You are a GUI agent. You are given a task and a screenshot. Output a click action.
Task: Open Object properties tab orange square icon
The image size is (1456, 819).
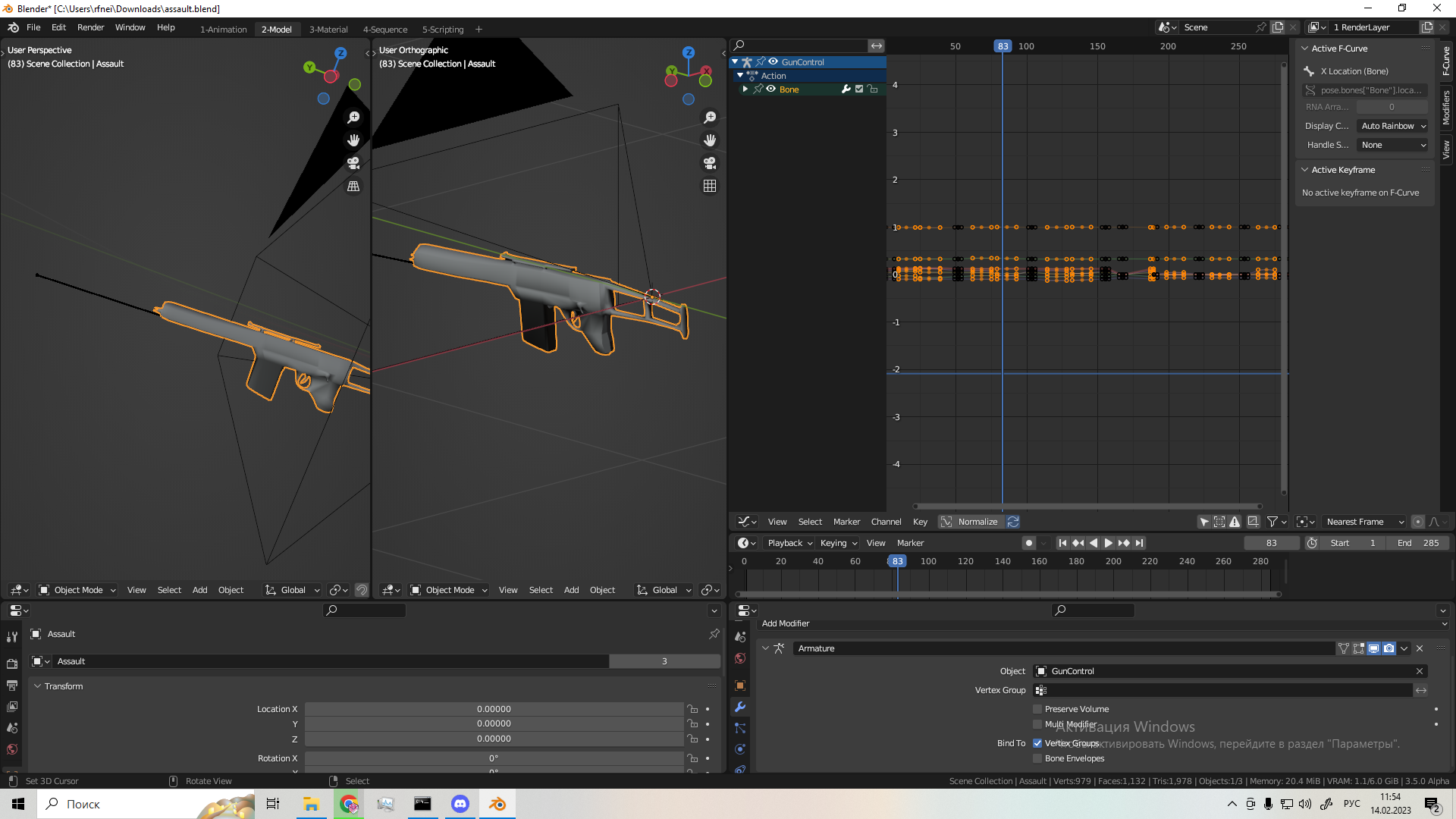(740, 686)
